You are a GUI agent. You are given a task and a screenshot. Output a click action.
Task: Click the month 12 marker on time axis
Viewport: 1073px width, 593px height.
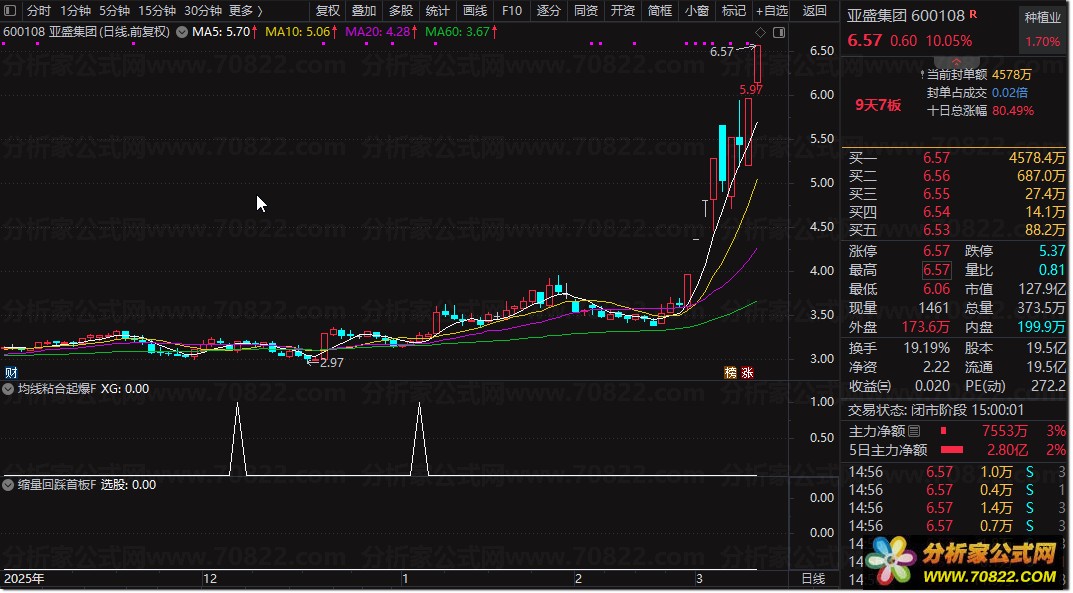click(x=209, y=579)
